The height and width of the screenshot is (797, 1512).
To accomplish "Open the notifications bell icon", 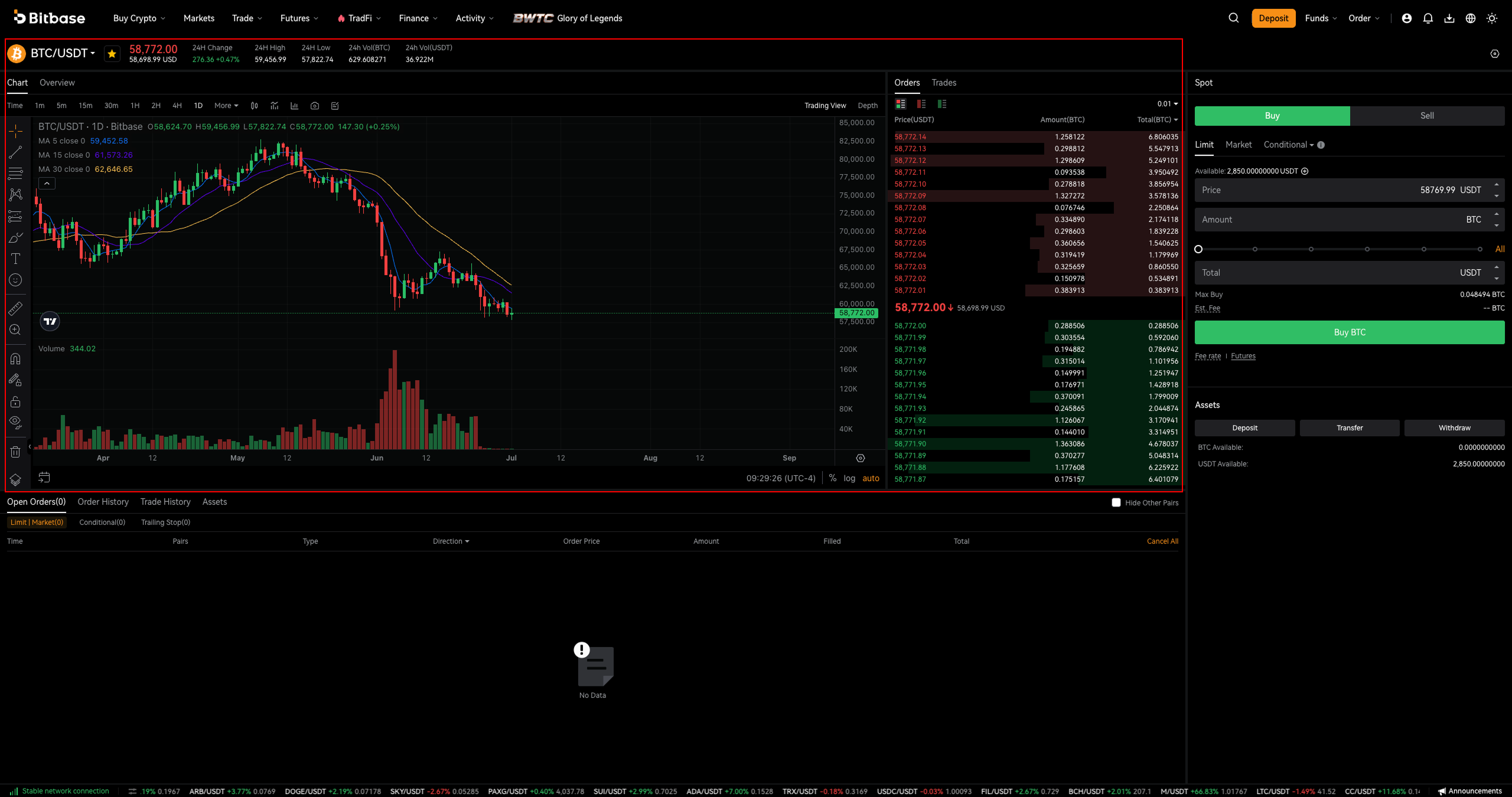I will [x=1428, y=18].
